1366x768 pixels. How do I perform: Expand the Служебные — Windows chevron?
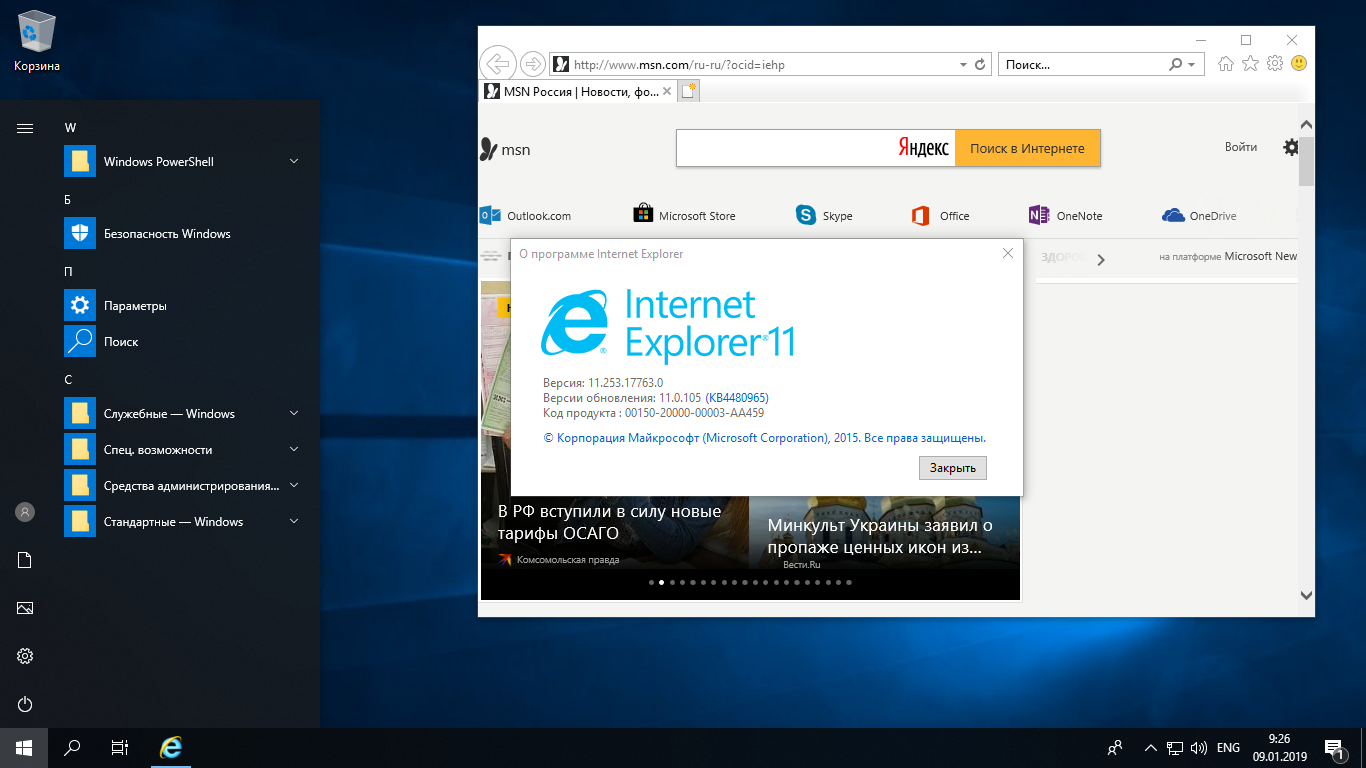[x=294, y=413]
